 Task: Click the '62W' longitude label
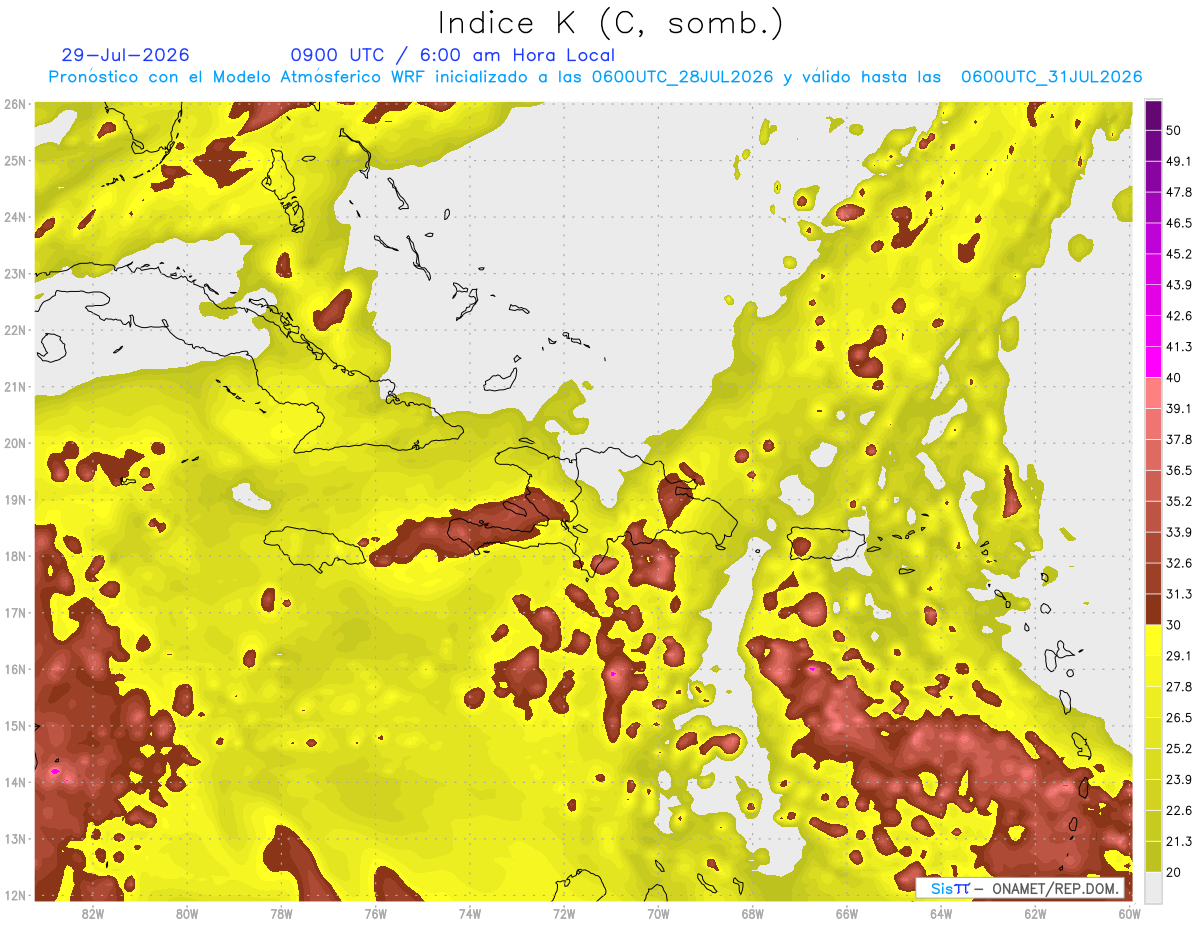[x=1035, y=914]
